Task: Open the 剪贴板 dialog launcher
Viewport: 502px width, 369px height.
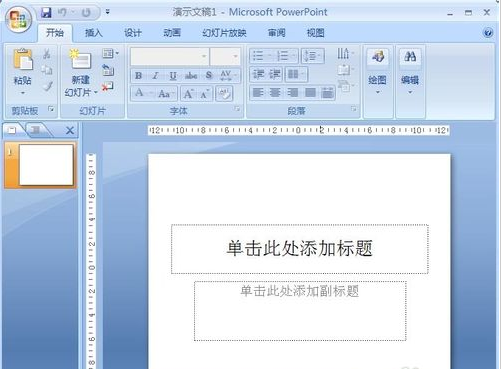Action: [x=51, y=109]
